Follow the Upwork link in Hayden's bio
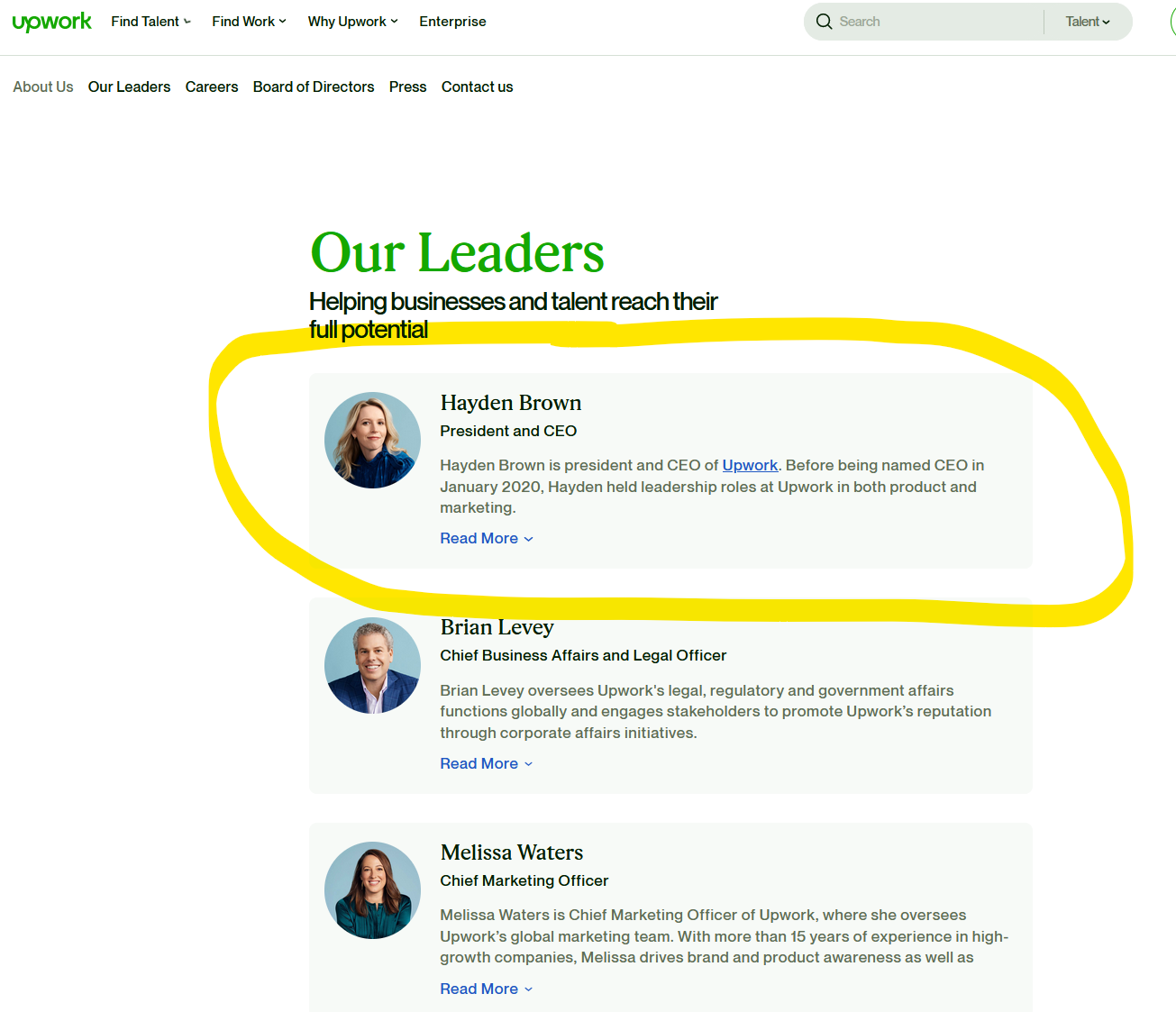This screenshot has width=1176, height=1012. pyautogui.click(x=750, y=465)
